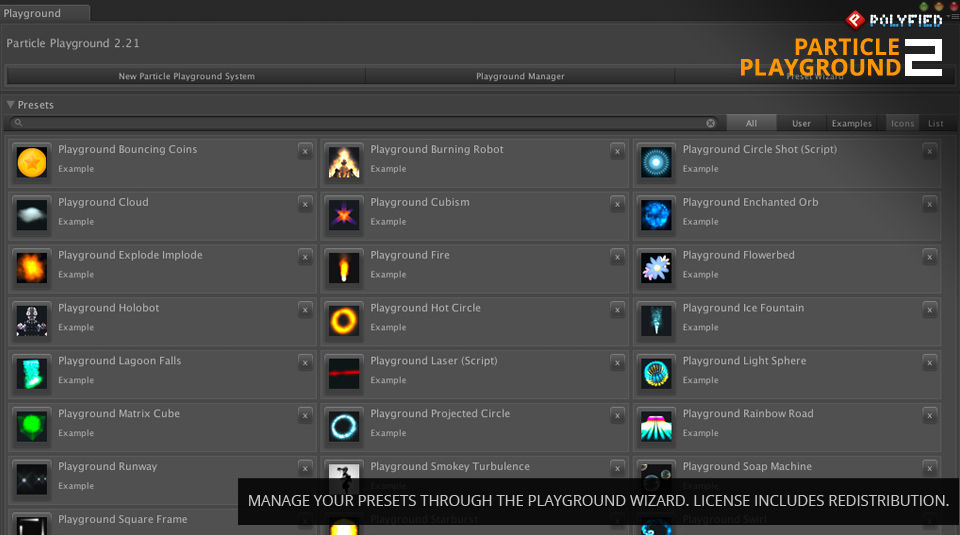
Task: Select the Playground Cubism preset icon
Action: [x=344, y=215]
